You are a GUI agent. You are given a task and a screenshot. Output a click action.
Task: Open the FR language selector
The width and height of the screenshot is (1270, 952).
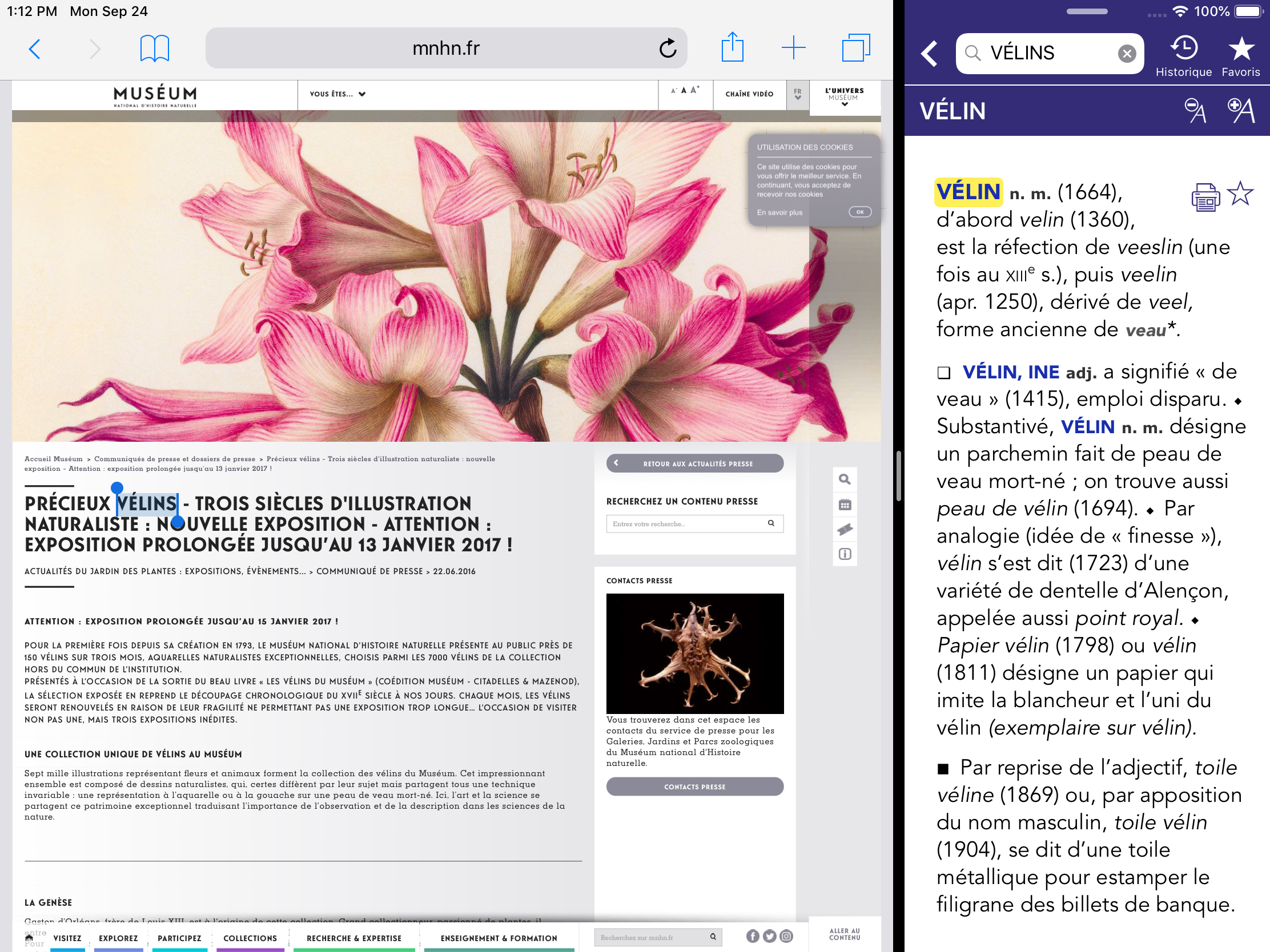pos(798,94)
